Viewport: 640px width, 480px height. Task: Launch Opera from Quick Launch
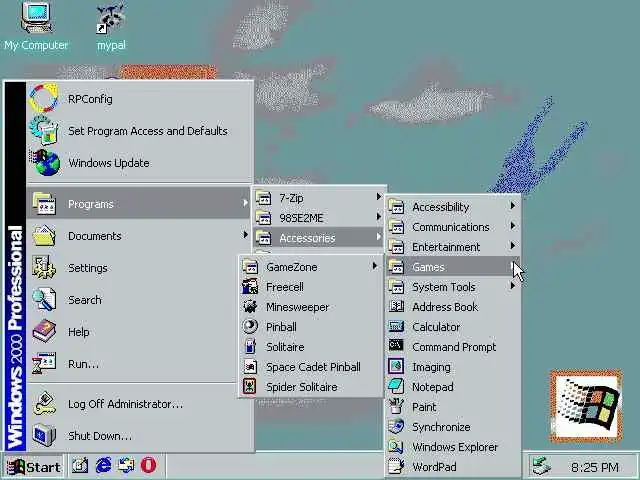point(148,465)
